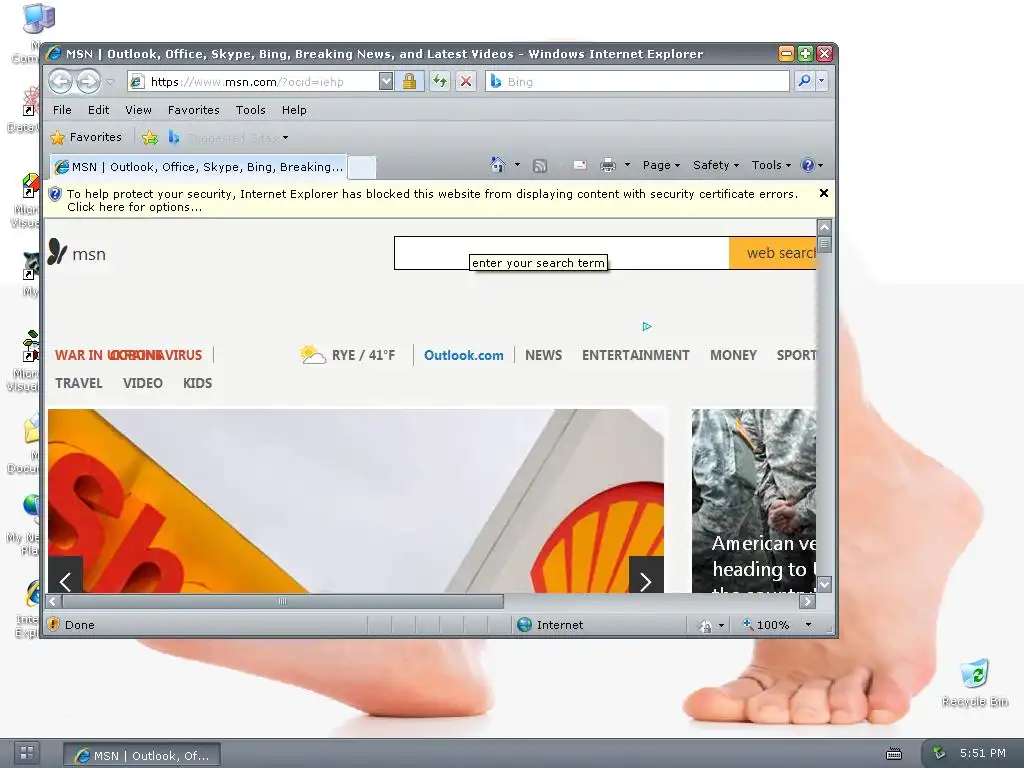Open the Safety dropdown menu

coord(716,165)
